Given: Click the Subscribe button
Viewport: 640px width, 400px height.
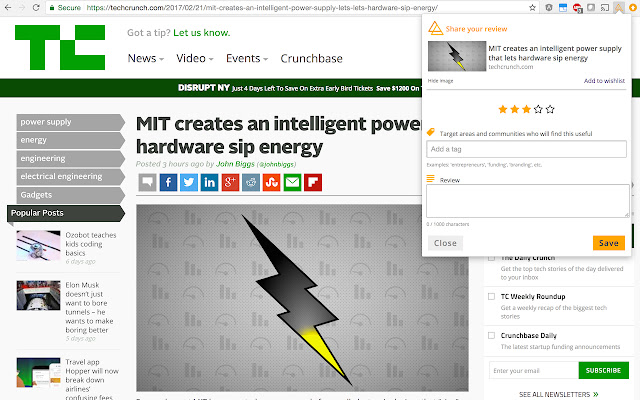Looking at the screenshot, I should click(603, 371).
